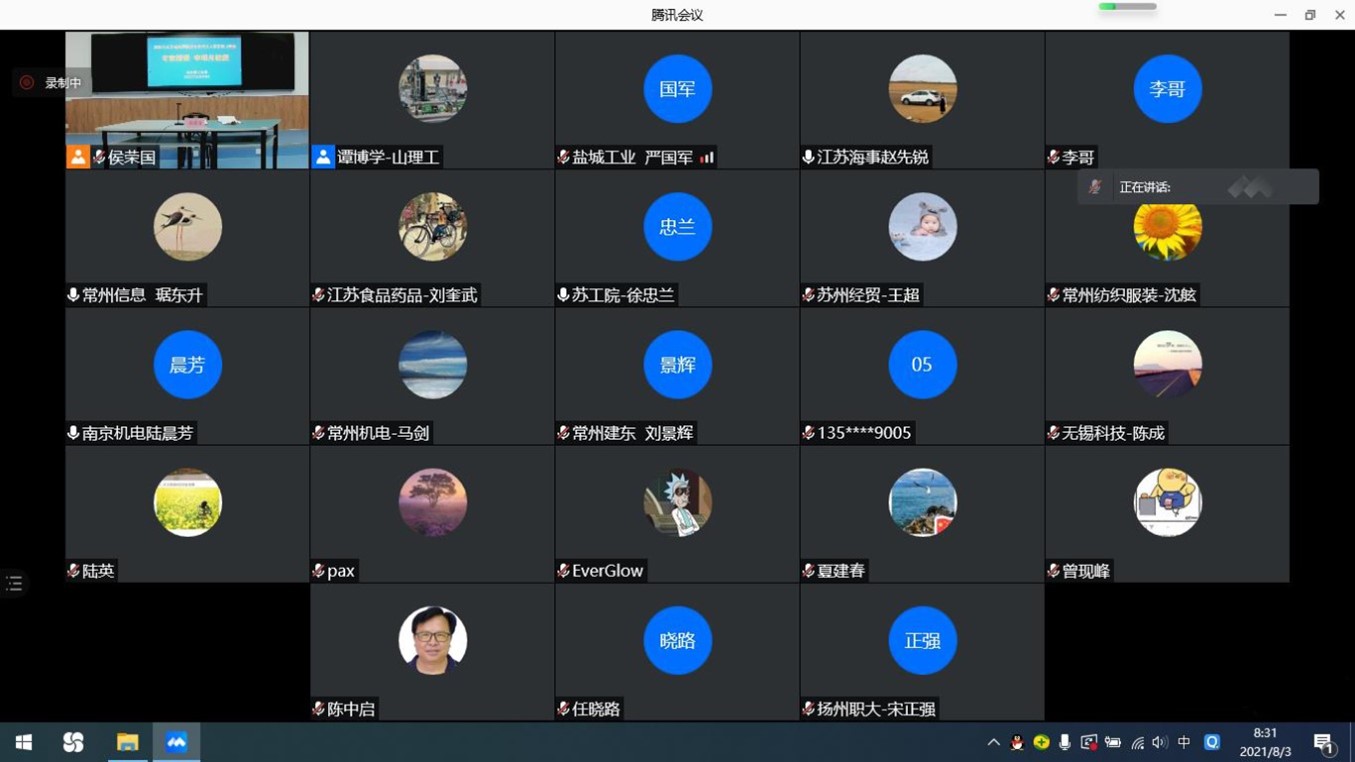Screen dimensions: 1355x762
Task: Click the QQ penguin tray icon
Action: click(x=1017, y=743)
